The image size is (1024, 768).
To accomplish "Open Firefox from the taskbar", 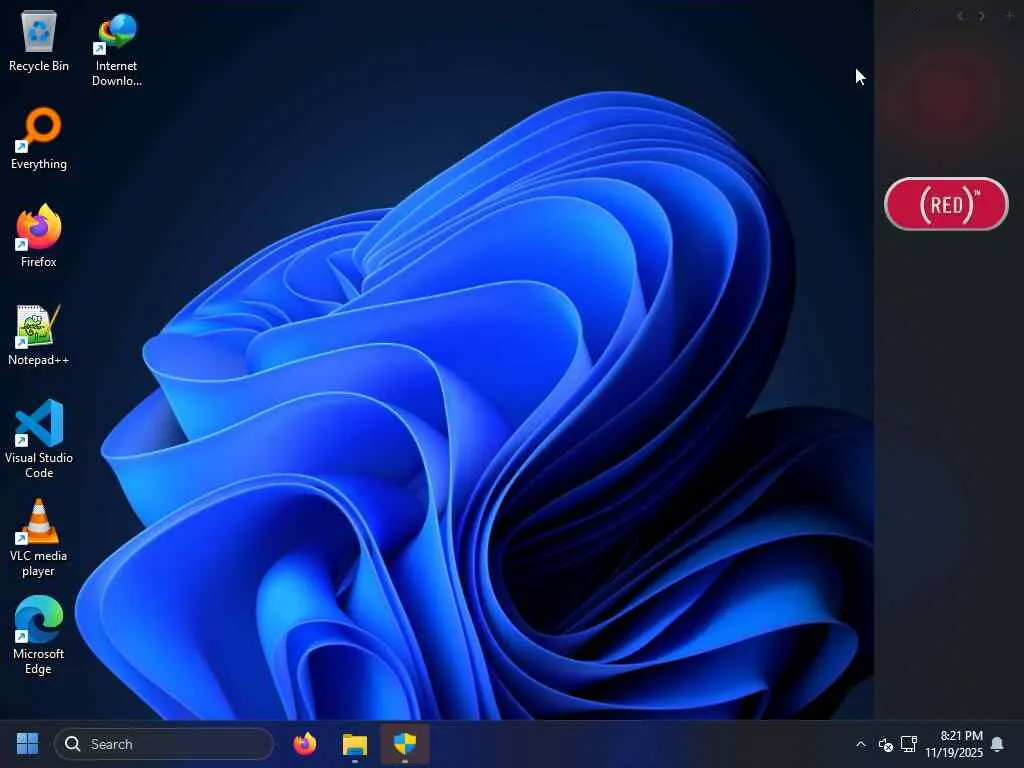I will click(305, 744).
